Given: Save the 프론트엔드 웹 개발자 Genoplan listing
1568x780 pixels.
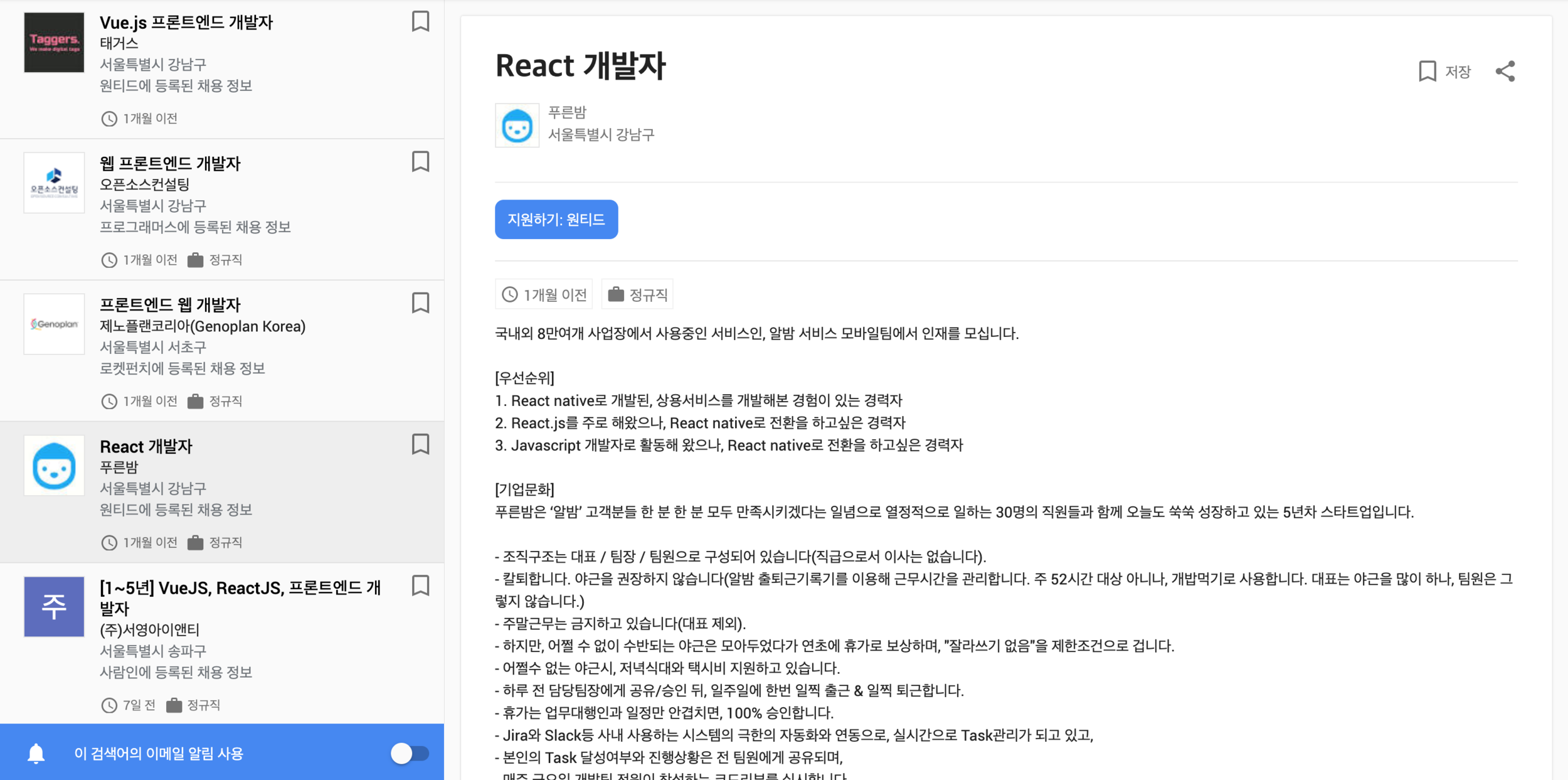Looking at the screenshot, I should (x=420, y=303).
